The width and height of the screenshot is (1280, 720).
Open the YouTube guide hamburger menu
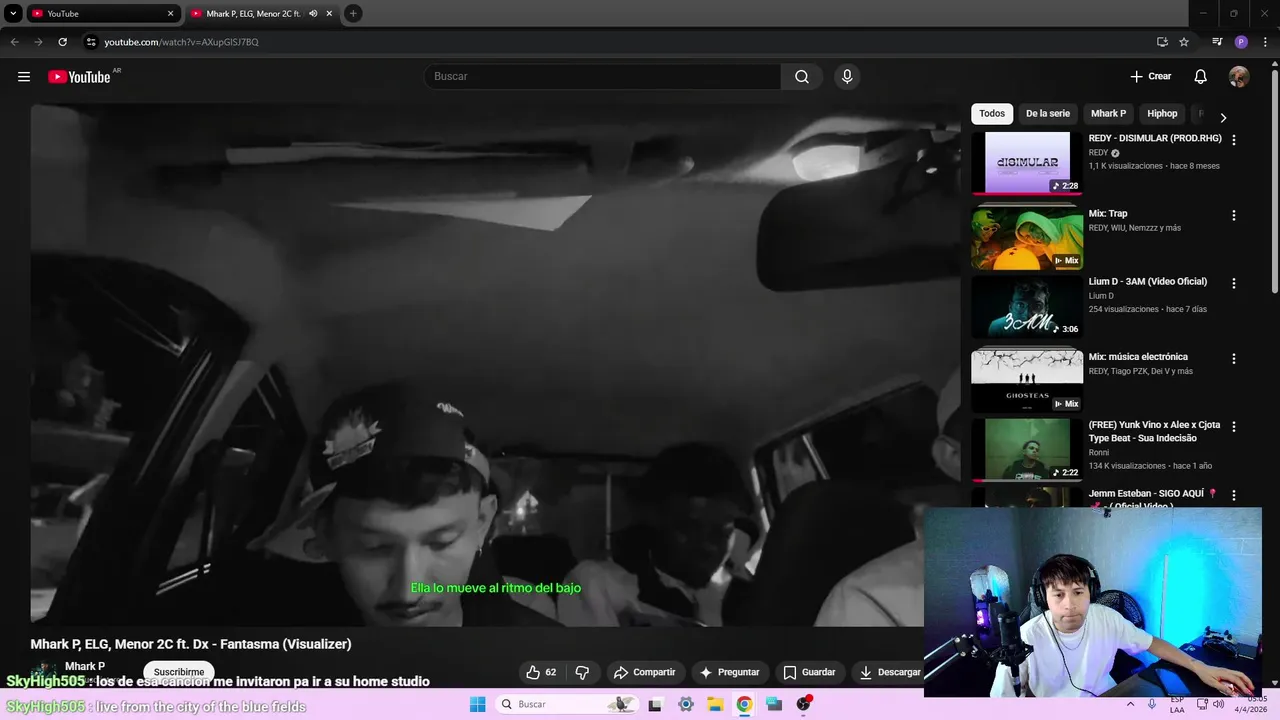pyautogui.click(x=24, y=77)
